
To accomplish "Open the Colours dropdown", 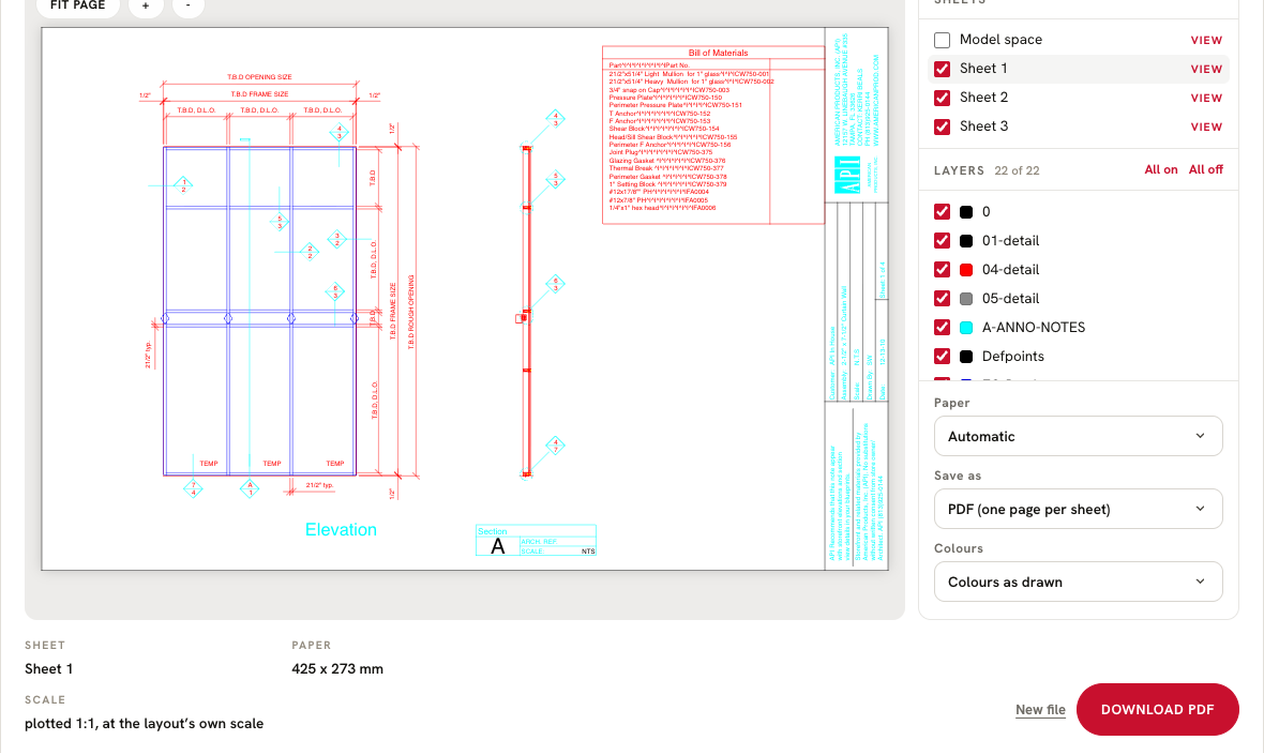I will pyautogui.click(x=1078, y=582).
